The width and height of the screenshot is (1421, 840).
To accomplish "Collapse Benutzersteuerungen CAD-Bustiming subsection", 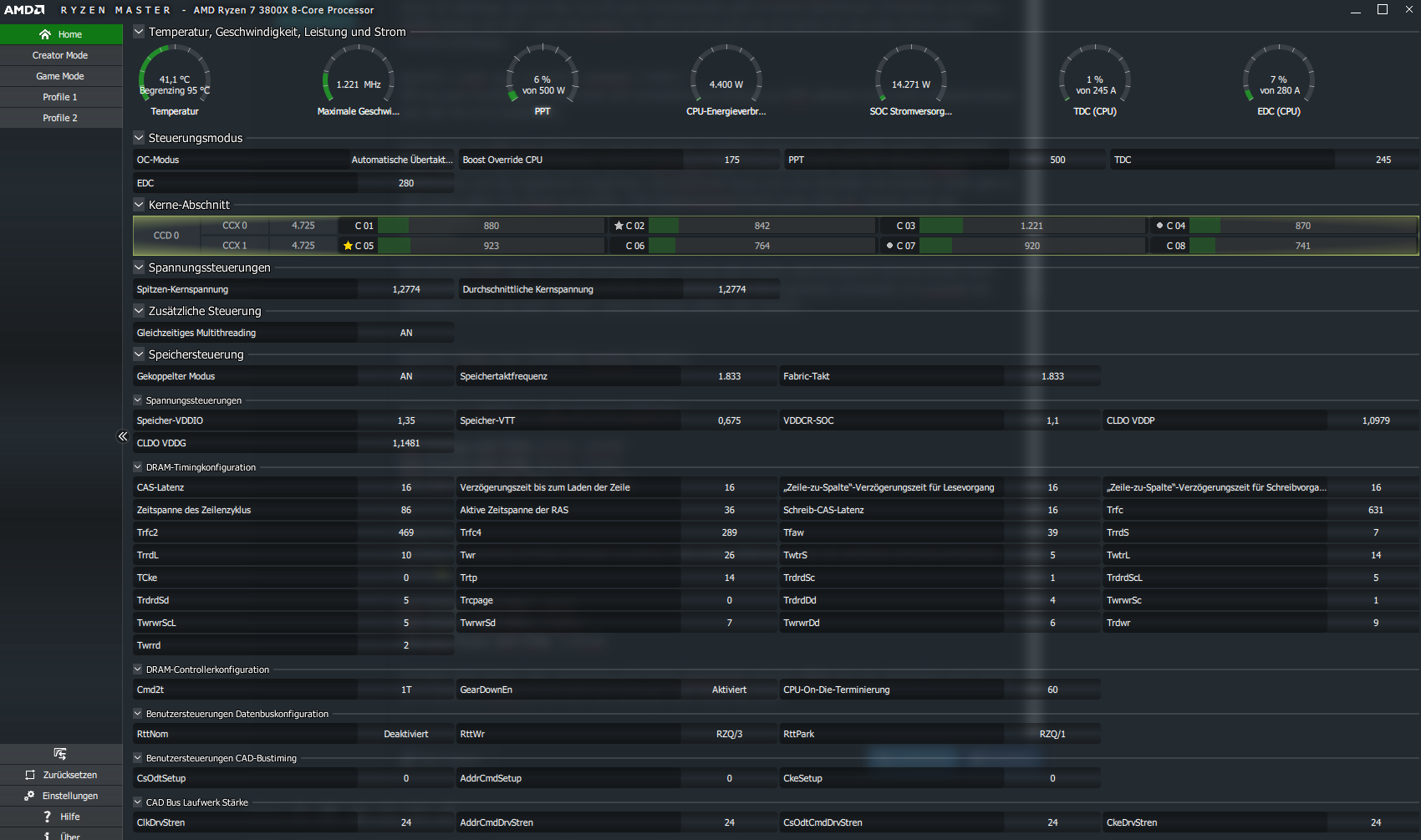I will 138,758.
